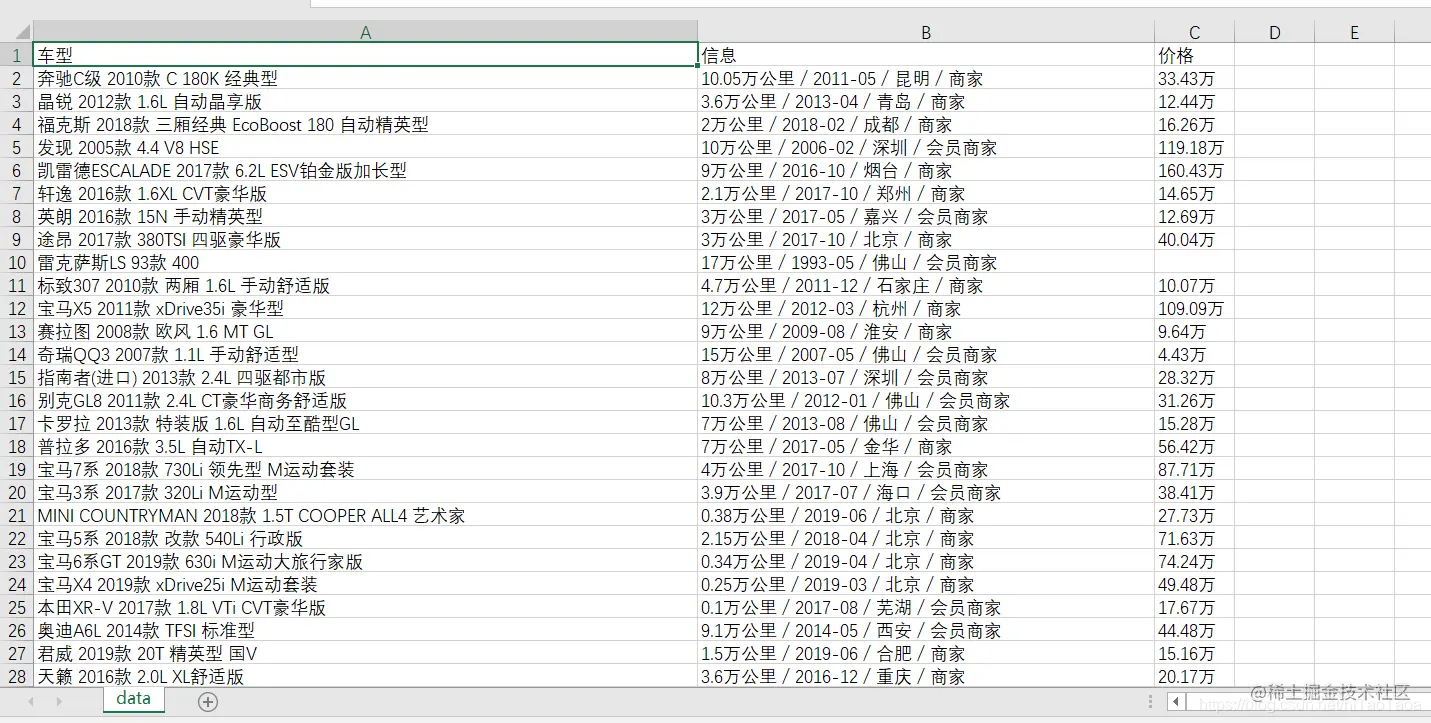The width and height of the screenshot is (1431, 723).
Task: Add a new sheet with the plus button
Action: (x=208, y=702)
